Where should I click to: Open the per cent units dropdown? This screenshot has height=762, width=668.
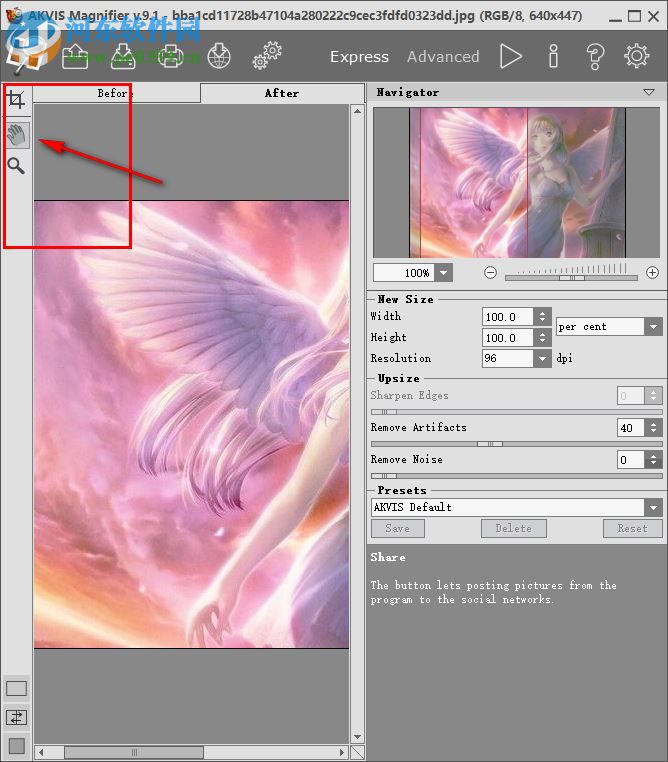(653, 327)
